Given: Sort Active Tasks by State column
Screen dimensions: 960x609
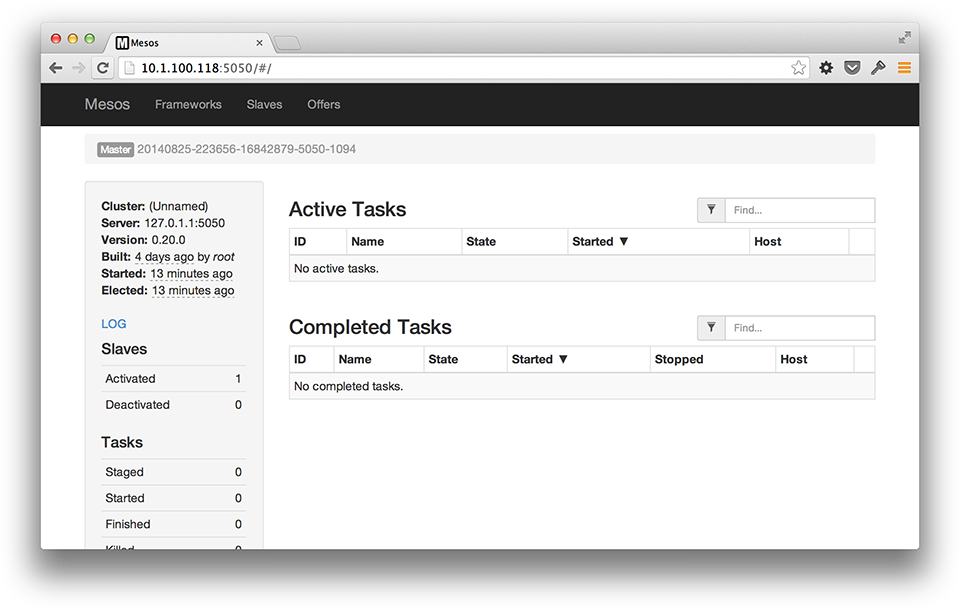Looking at the screenshot, I should pos(481,242).
